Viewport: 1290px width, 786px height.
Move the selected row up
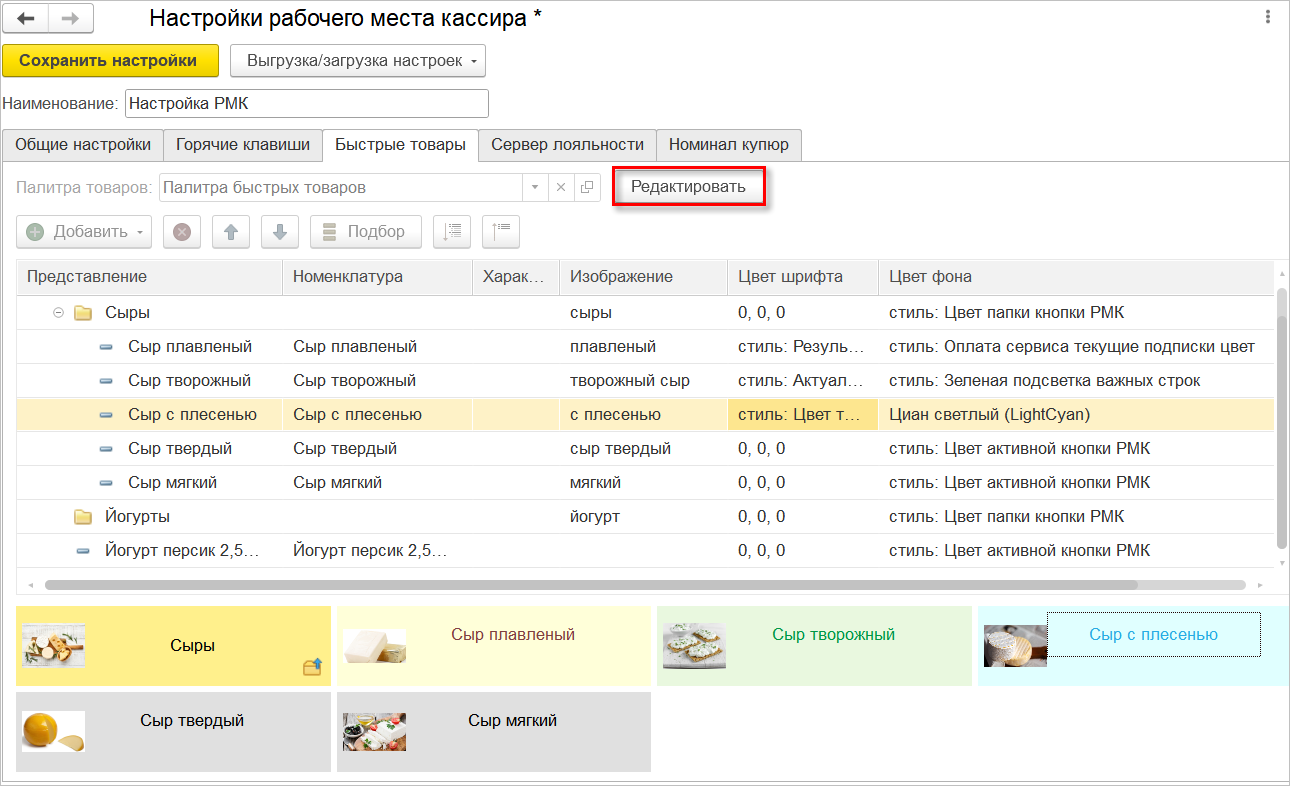pyautogui.click(x=231, y=232)
